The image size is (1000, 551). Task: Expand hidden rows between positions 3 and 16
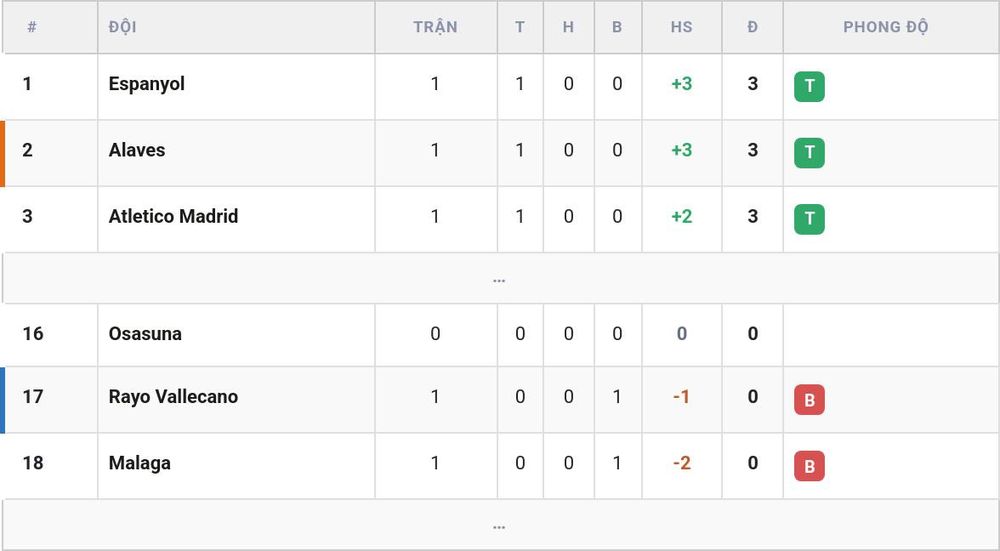[500, 279]
